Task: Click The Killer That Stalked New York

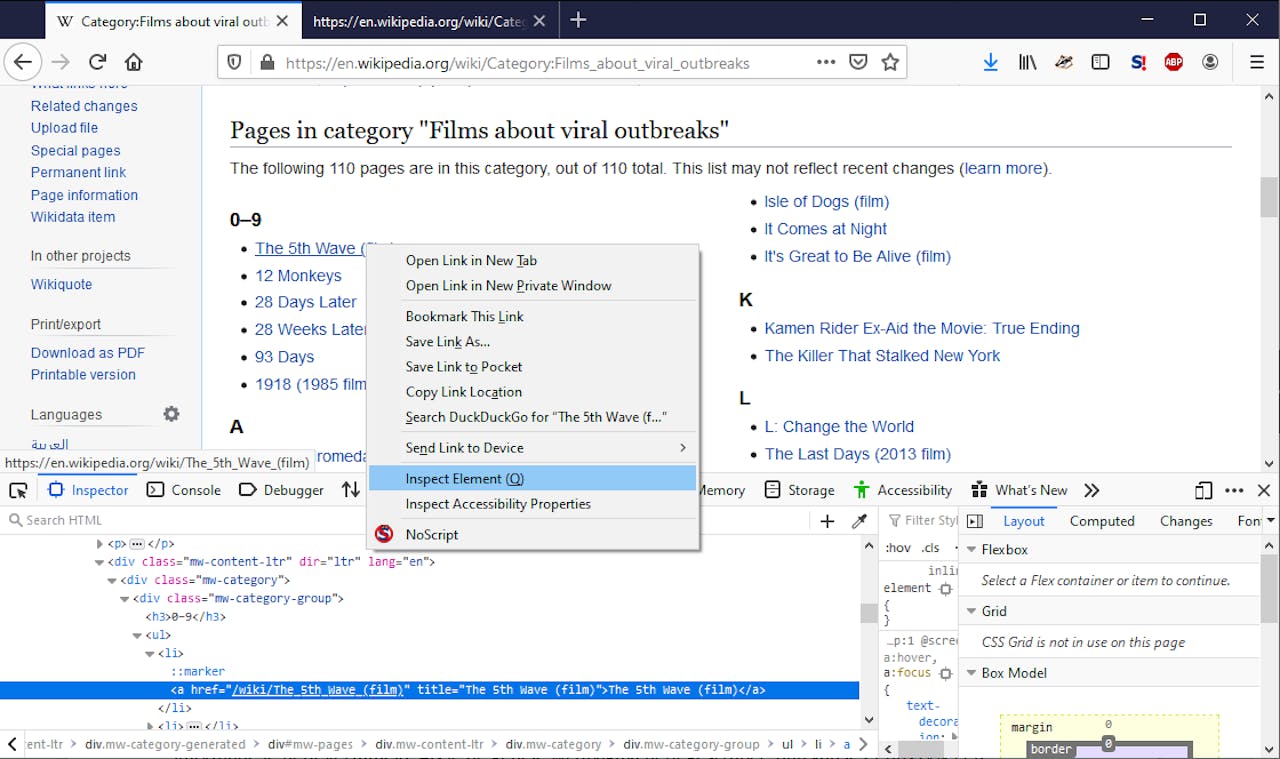Action: pos(882,355)
